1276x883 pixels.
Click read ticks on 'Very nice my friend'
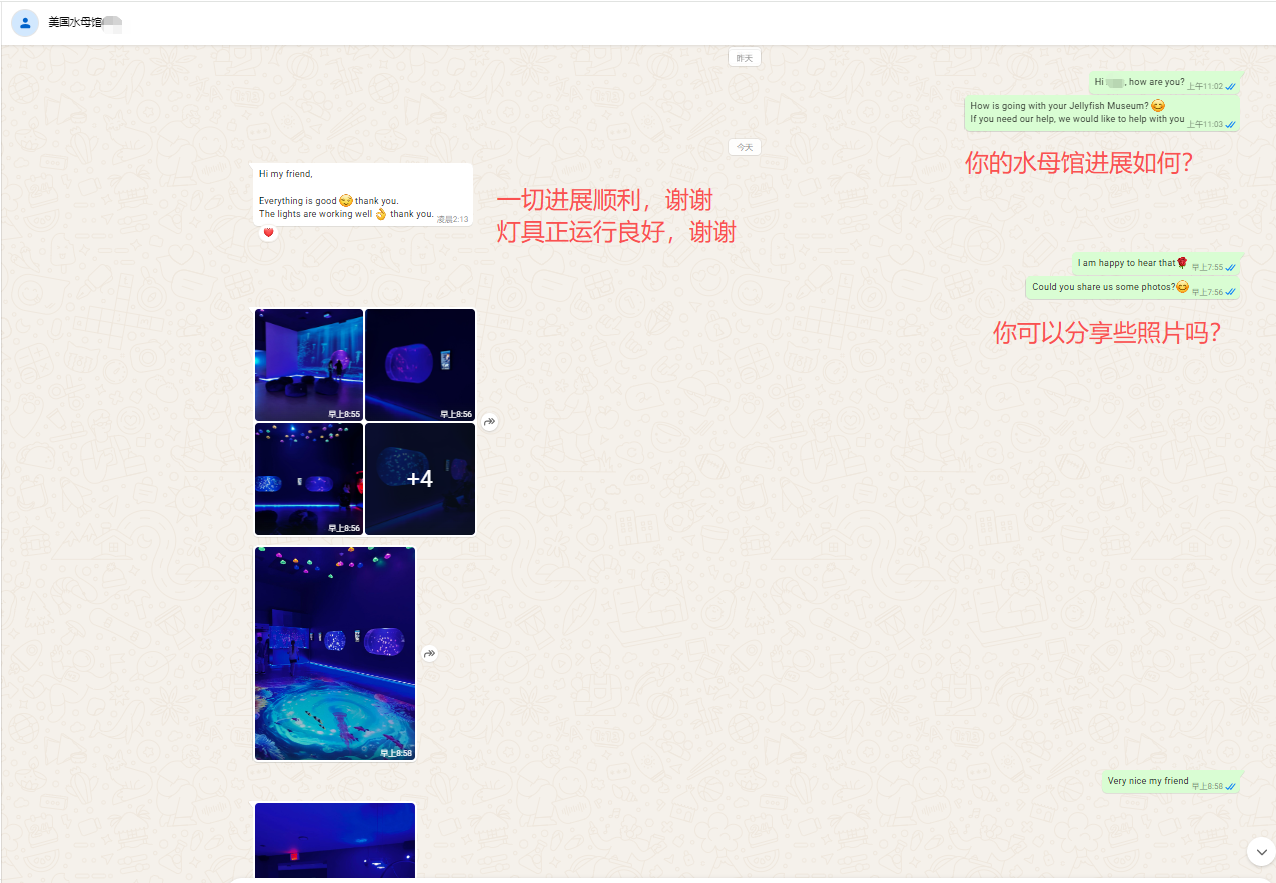[x=1231, y=787]
